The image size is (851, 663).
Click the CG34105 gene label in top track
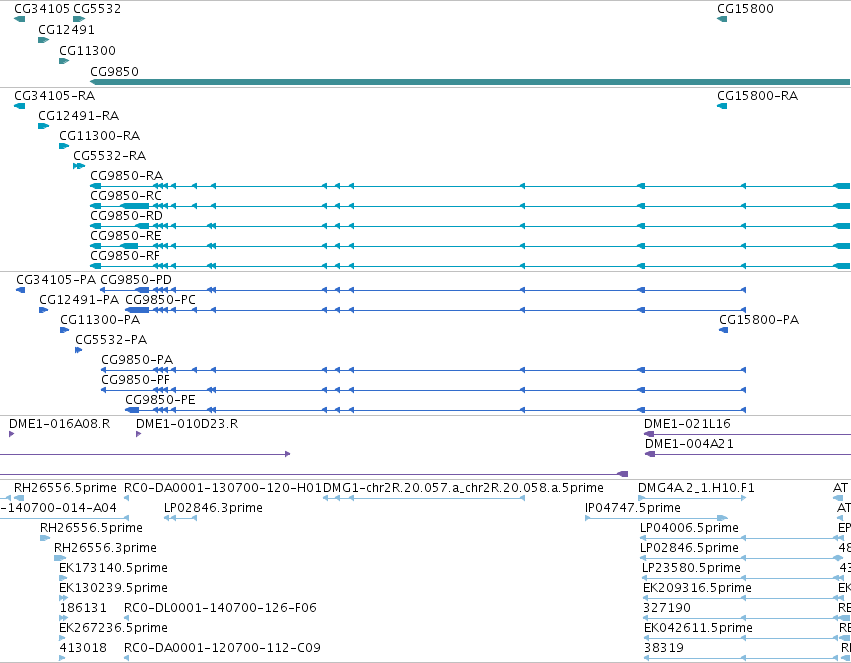coord(42,9)
